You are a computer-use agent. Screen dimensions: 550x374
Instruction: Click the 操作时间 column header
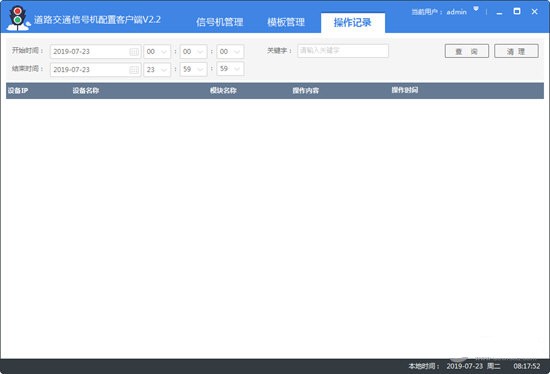pos(405,90)
